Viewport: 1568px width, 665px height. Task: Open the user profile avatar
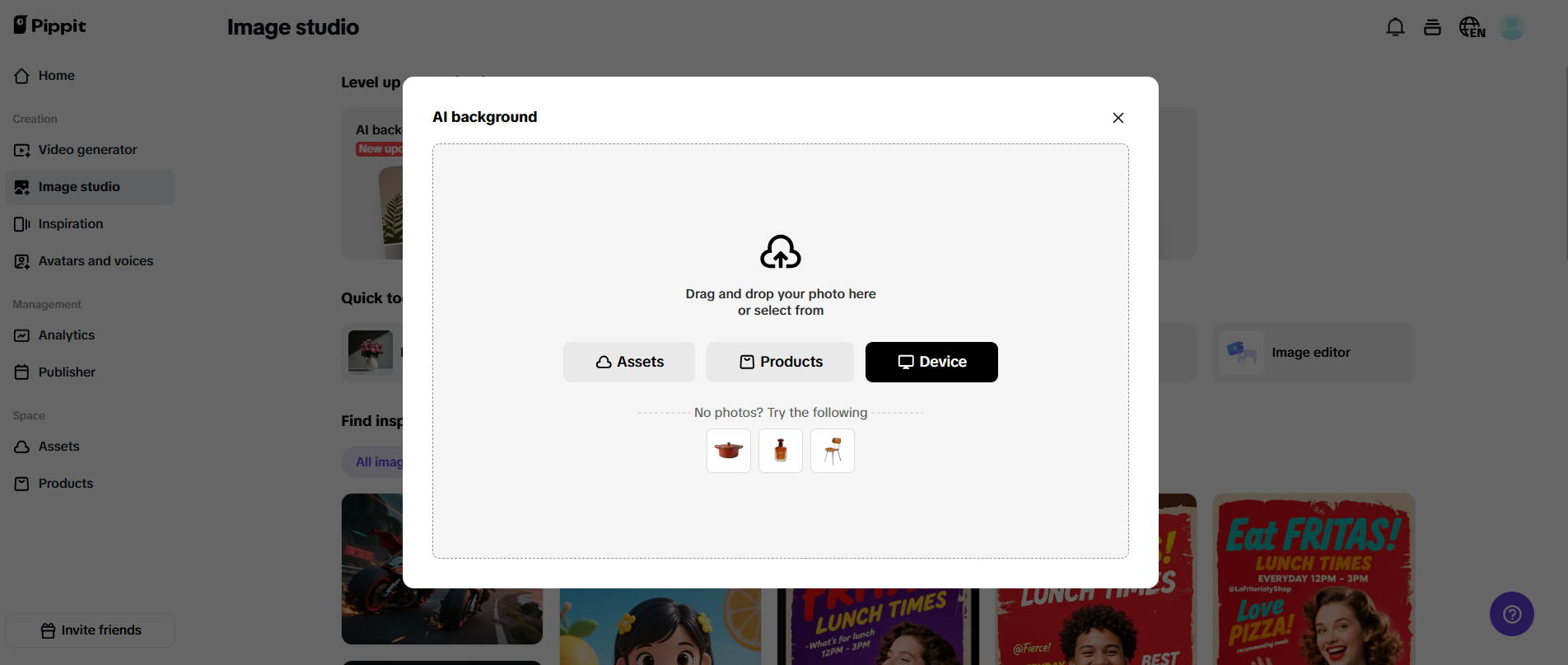(1512, 27)
